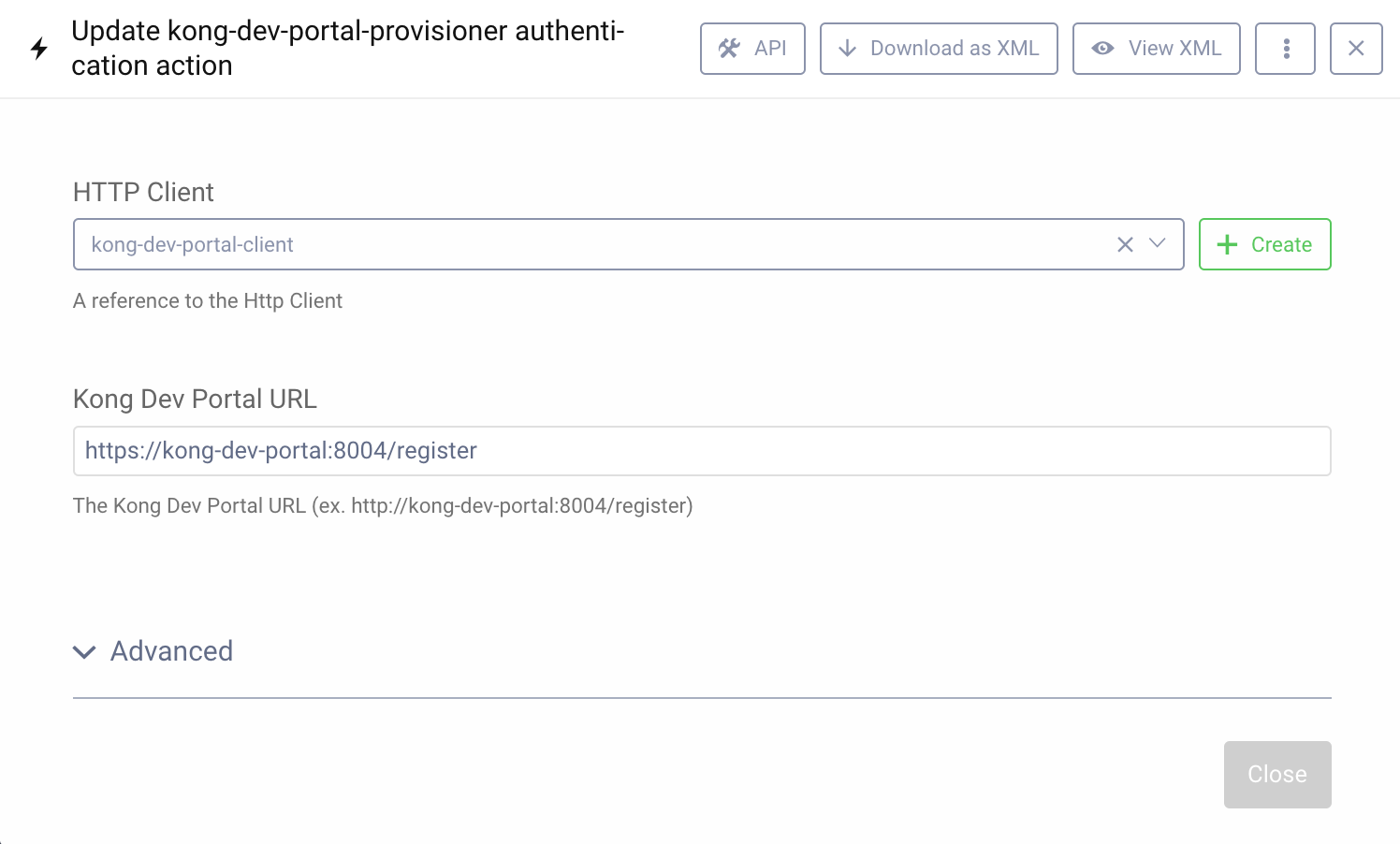The height and width of the screenshot is (844, 1400).
Task: Click the eye icon next to View XML
Action: click(1102, 48)
